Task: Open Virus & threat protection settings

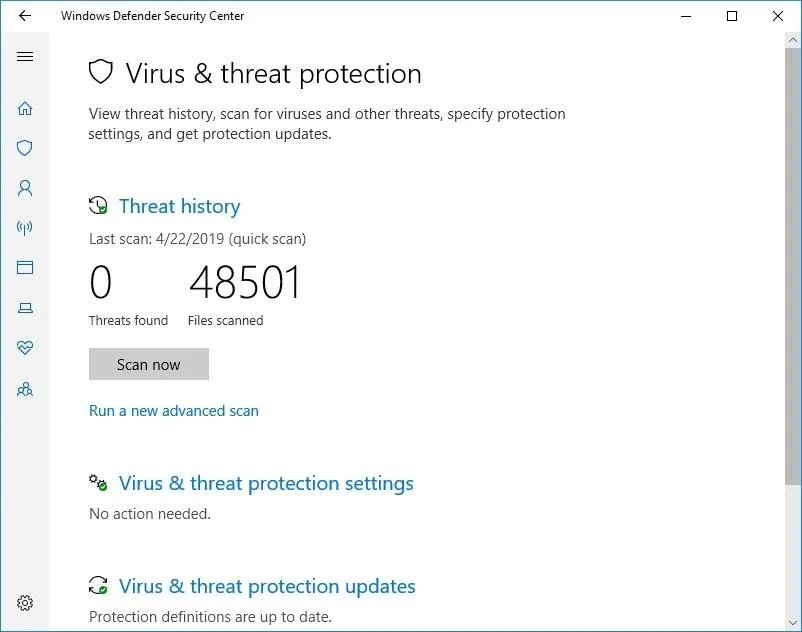Action: pyautogui.click(x=266, y=484)
